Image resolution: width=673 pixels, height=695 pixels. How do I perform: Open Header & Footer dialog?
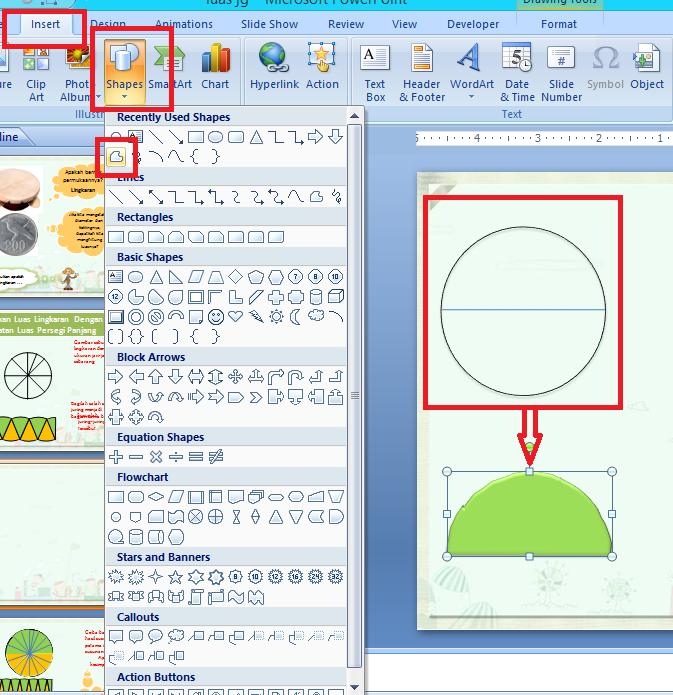pyautogui.click(x=422, y=72)
